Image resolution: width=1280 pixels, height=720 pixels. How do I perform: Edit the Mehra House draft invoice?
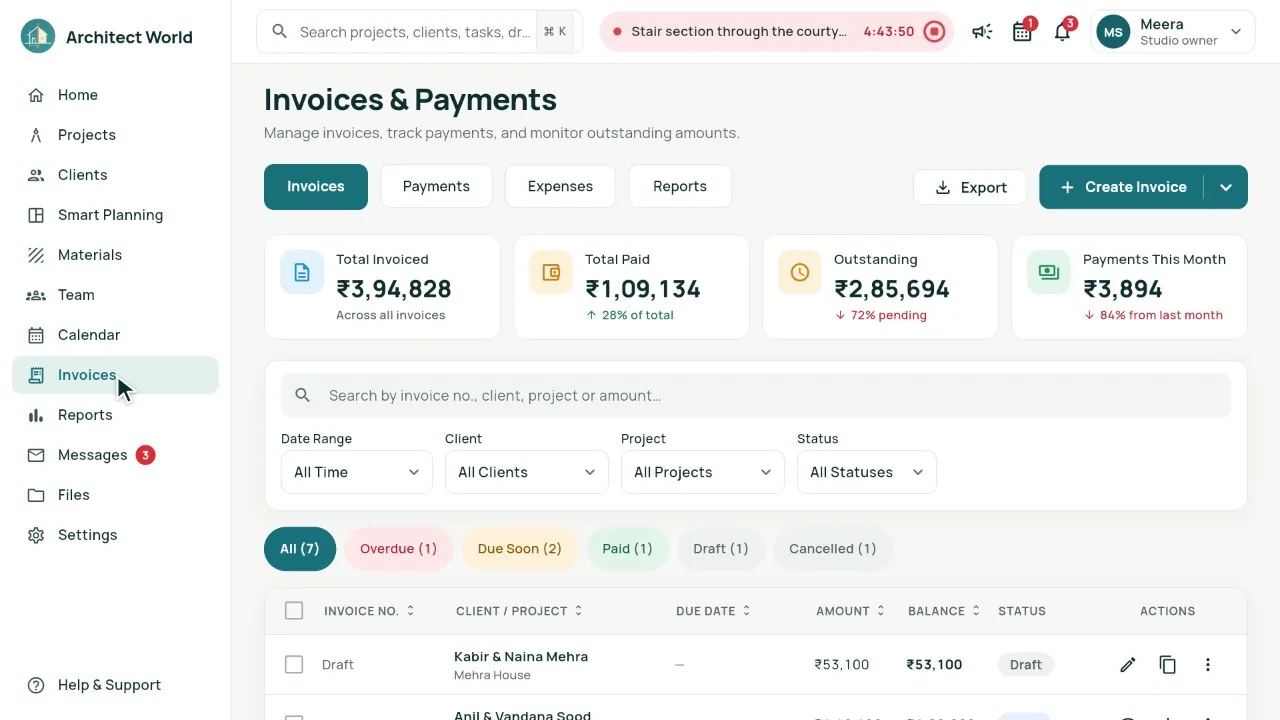point(1128,665)
